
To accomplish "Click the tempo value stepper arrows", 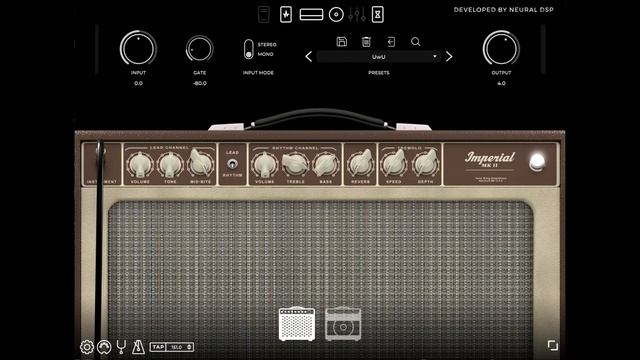I will point(189,347).
